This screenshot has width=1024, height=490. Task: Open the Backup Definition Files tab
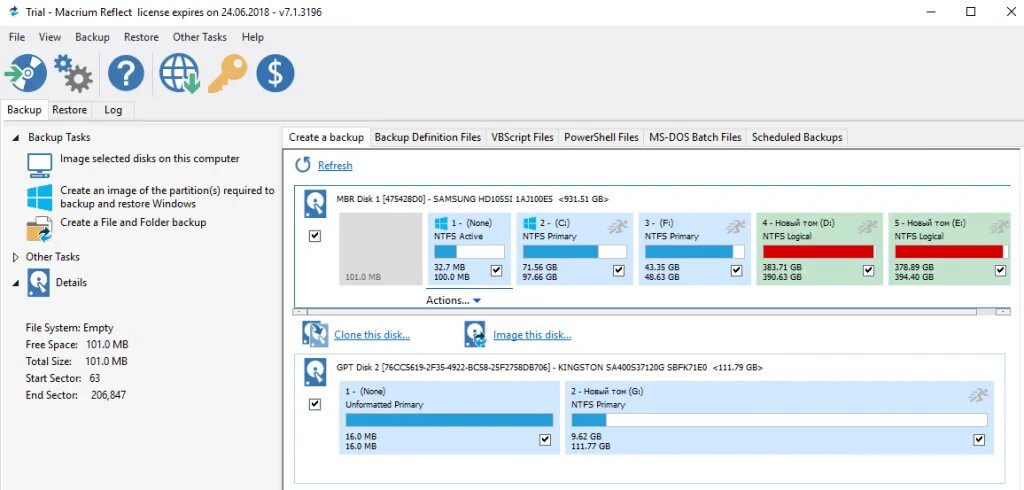tap(428, 137)
